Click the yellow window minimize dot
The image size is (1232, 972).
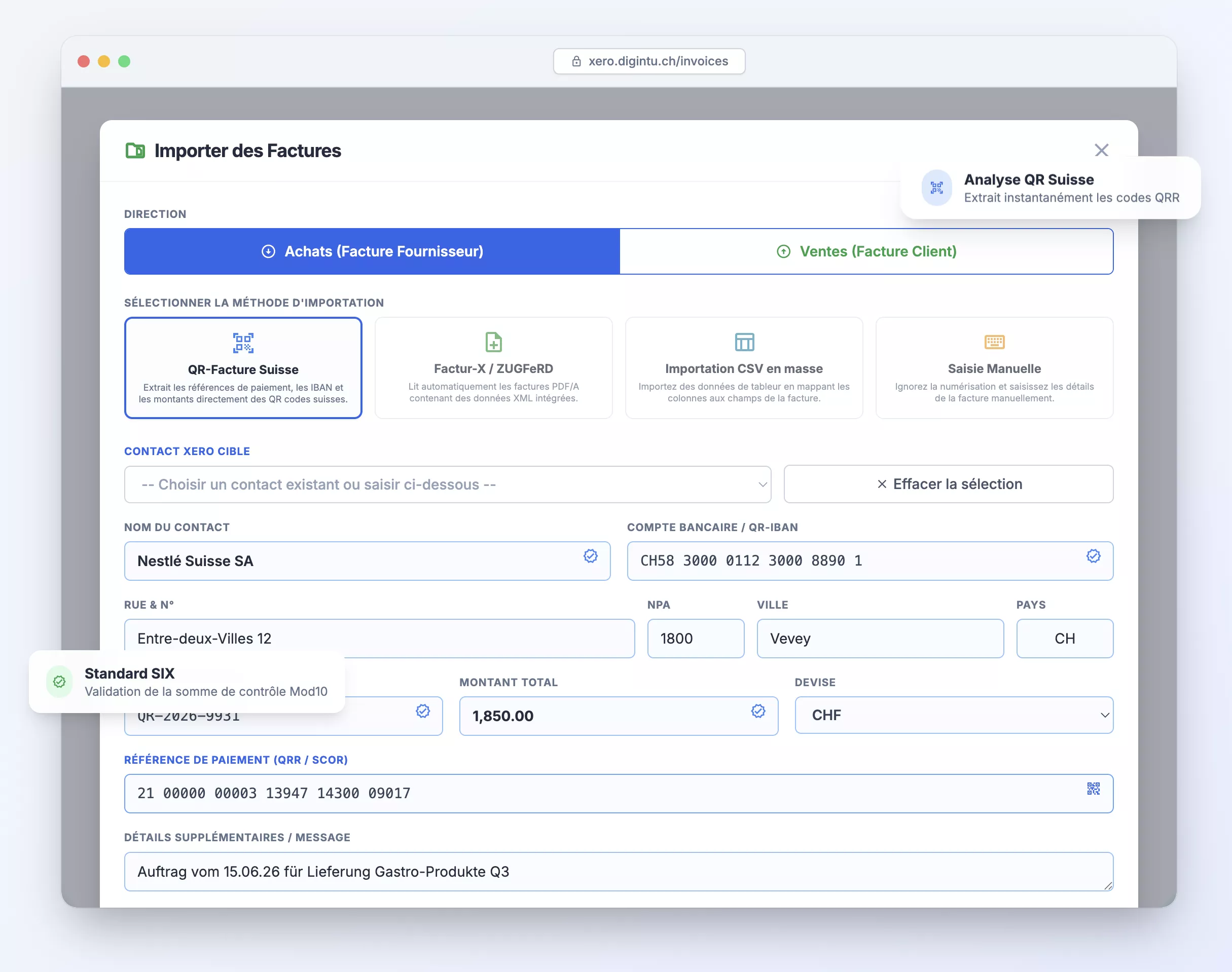(104, 61)
